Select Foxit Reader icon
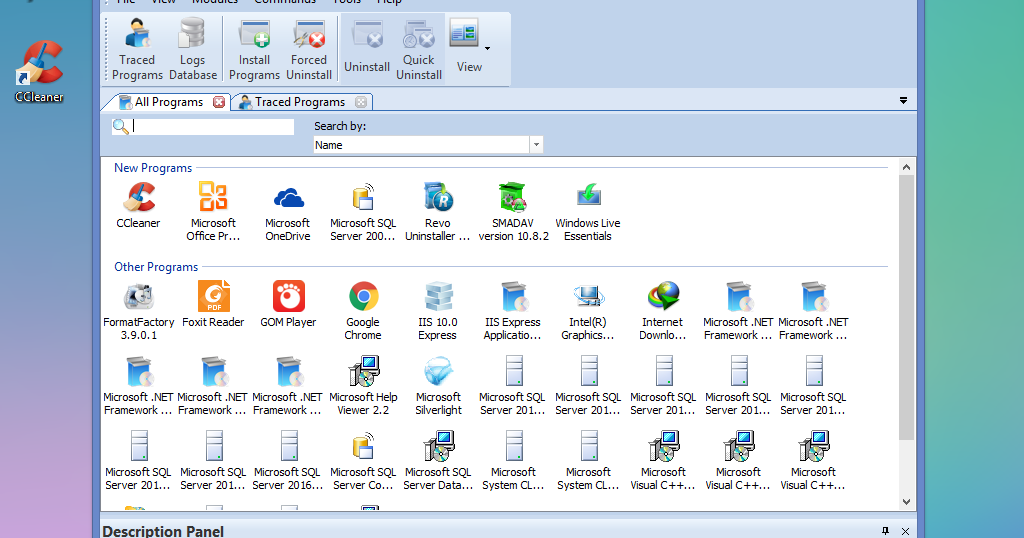 214,305
